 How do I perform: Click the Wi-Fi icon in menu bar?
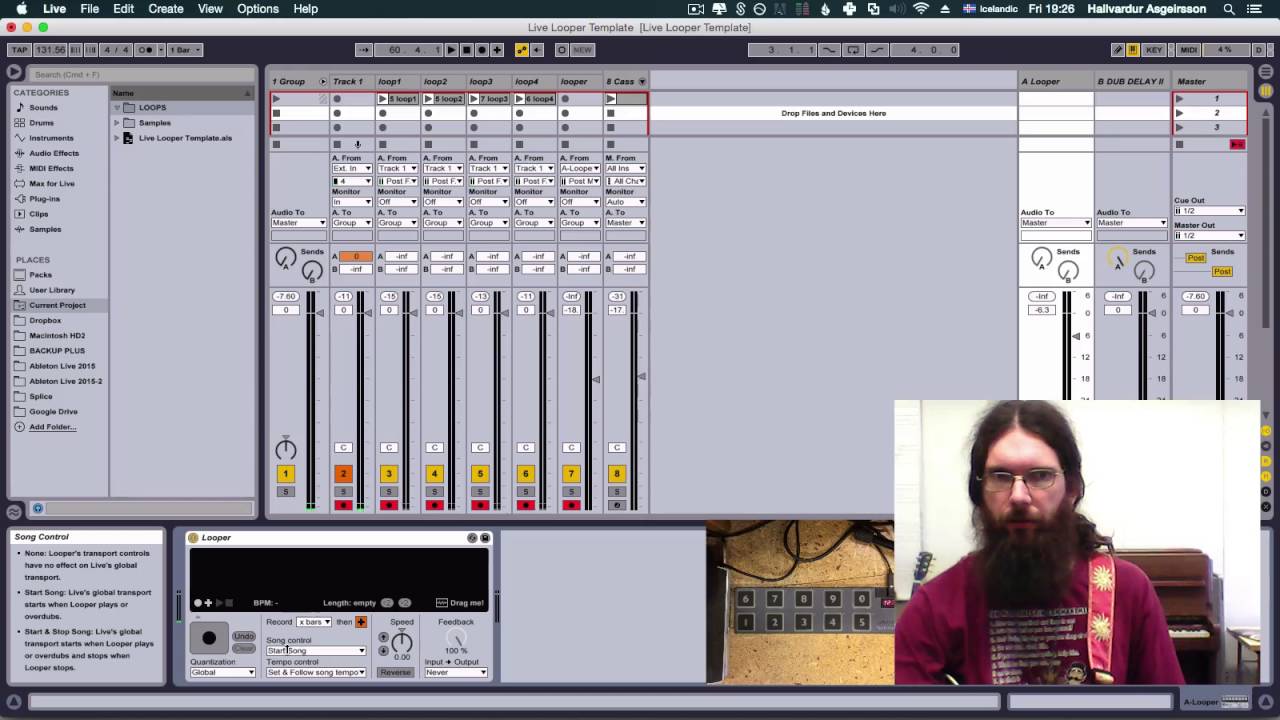tap(921, 9)
